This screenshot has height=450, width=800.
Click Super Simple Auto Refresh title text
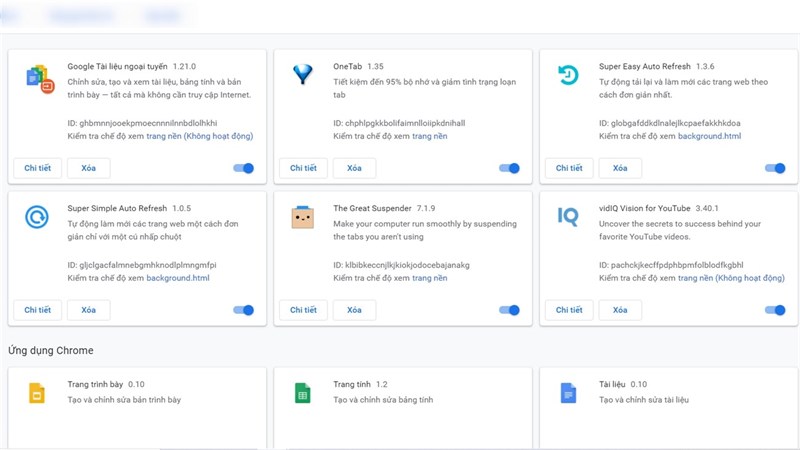point(117,208)
